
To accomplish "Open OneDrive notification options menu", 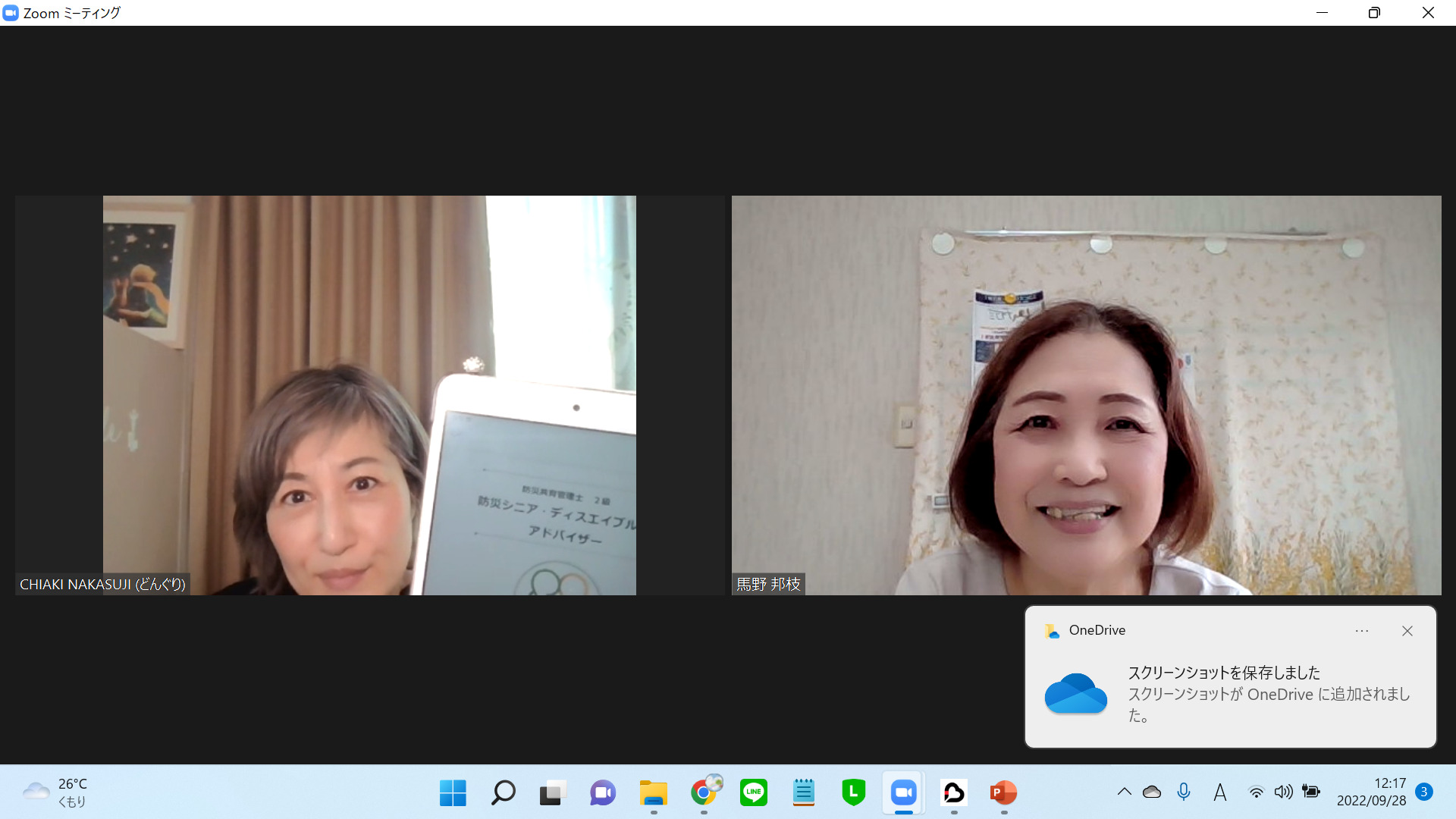I will click(1362, 631).
